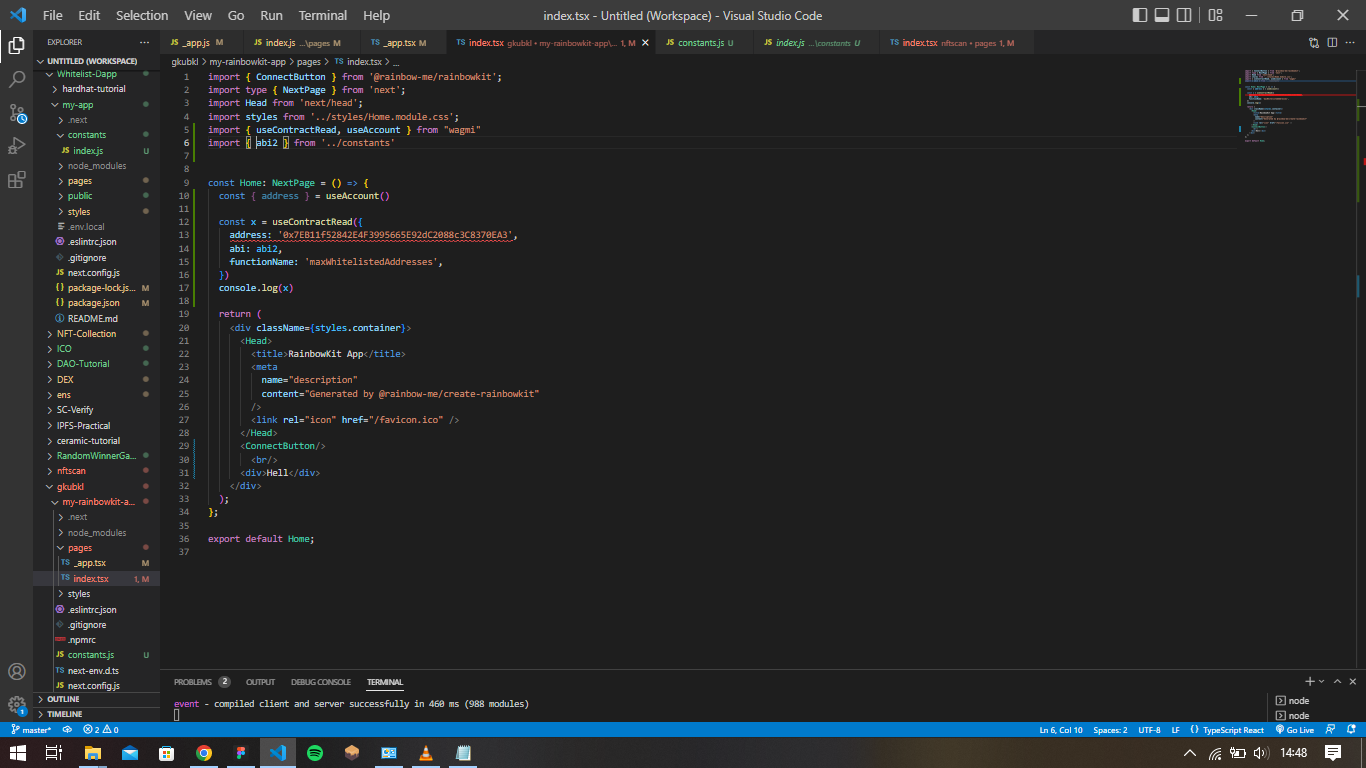Toggle the Secondary Side Bar visibility
This screenshot has height=768, width=1366.
(1185, 15)
